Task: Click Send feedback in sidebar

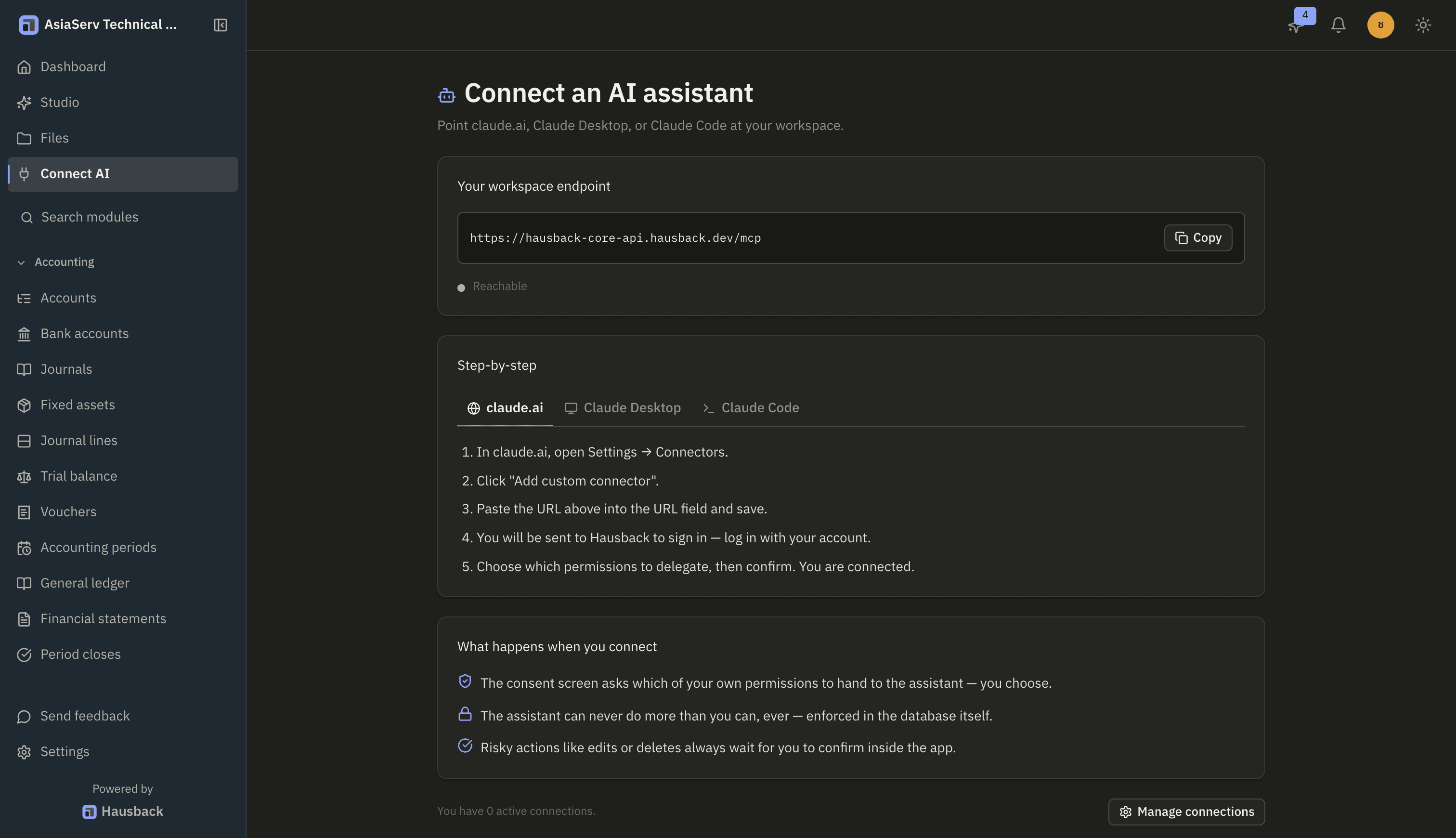Action: pos(122,717)
